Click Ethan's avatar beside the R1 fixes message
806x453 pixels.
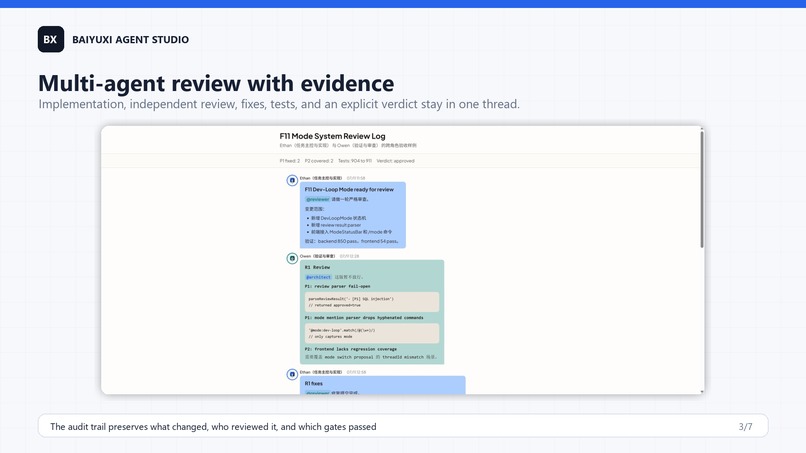[292, 374]
